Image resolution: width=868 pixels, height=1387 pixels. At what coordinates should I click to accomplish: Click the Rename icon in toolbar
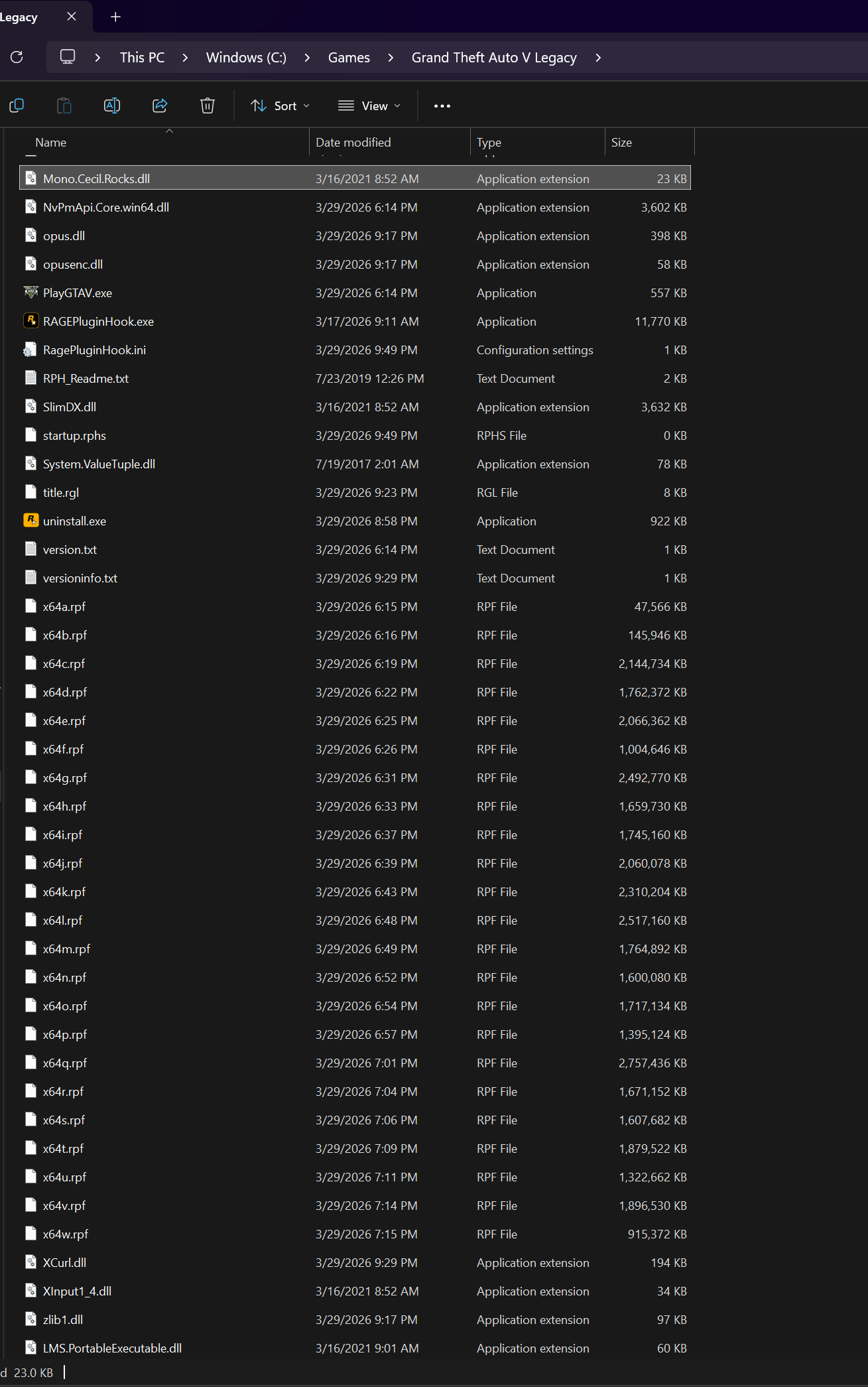coord(112,106)
